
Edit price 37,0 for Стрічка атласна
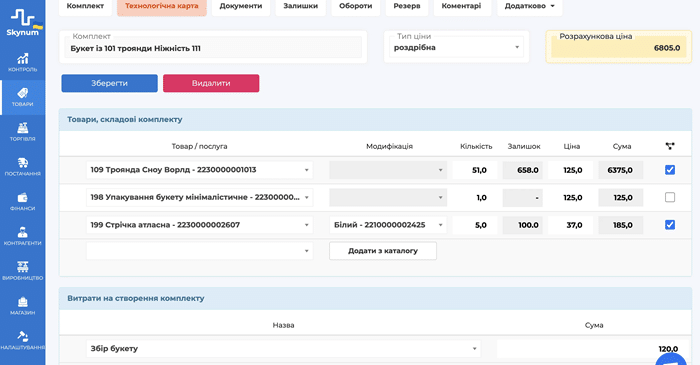click(x=570, y=225)
